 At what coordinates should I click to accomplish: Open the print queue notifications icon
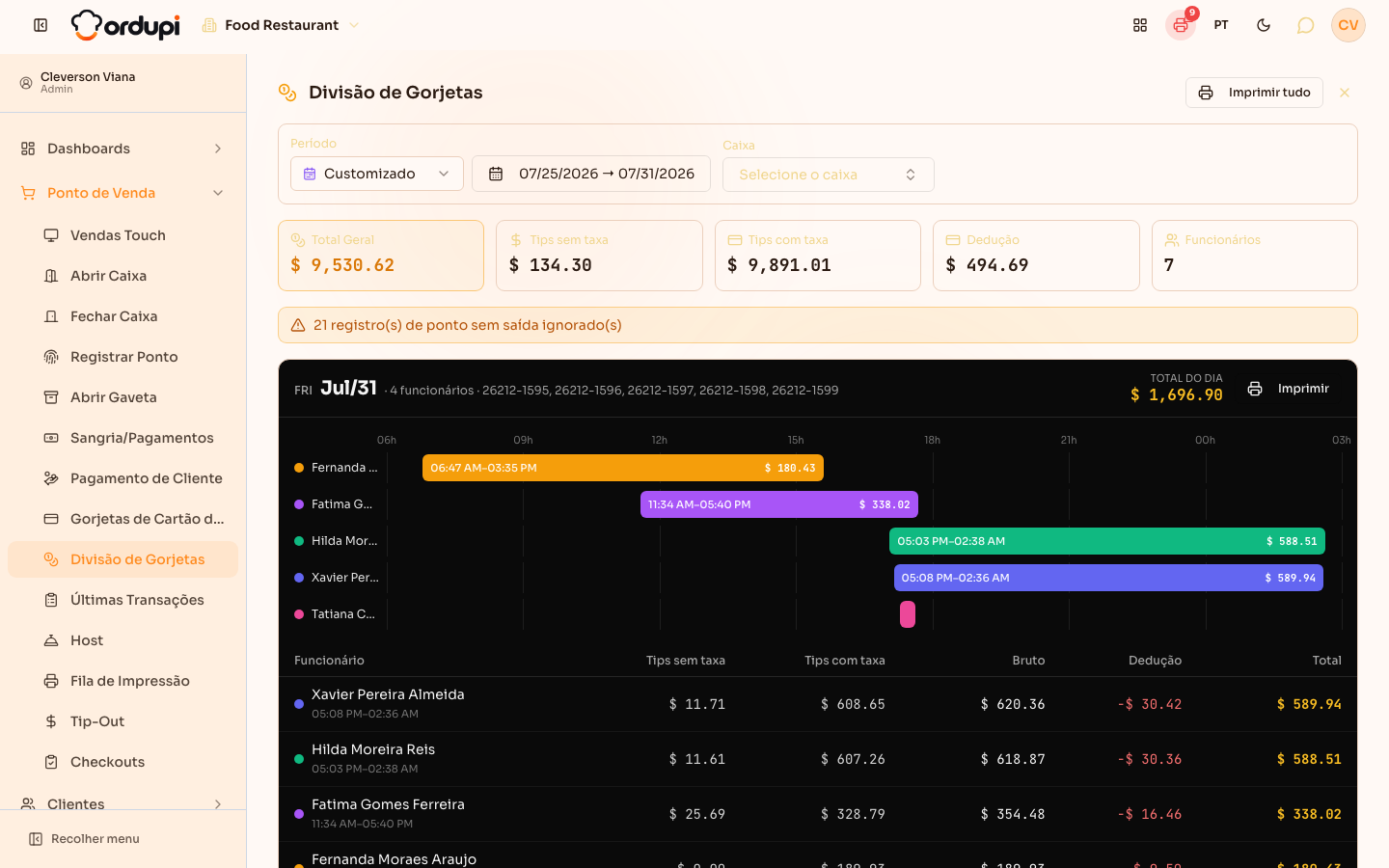click(x=1181, y=25)
